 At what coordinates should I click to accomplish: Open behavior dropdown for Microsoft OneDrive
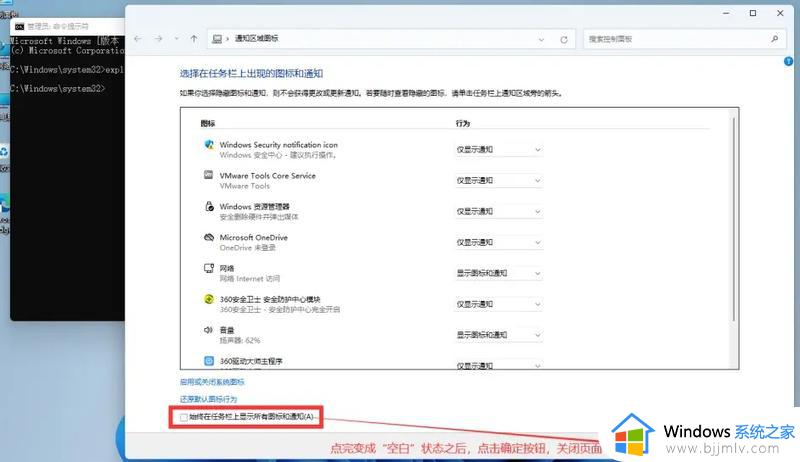click(498, 242)
